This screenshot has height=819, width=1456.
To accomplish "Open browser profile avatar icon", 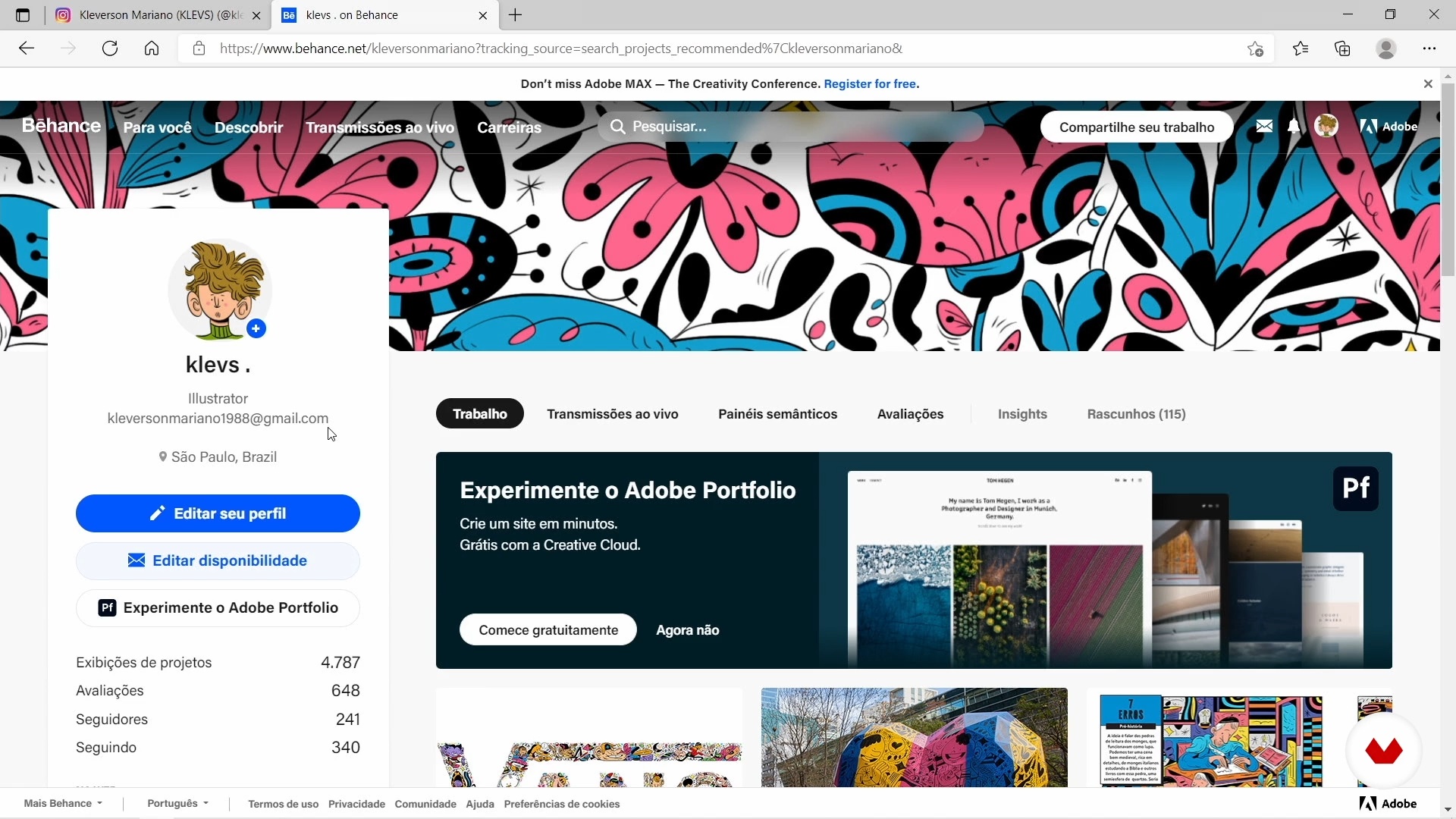I will [1386, 49].
